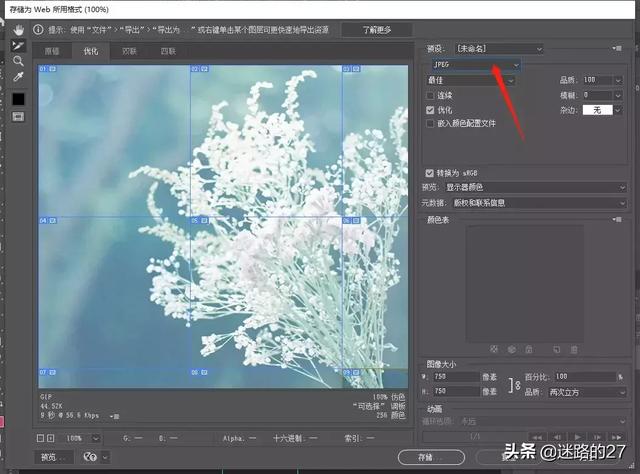
Task: Select the Slice Select tool
Action: pyautogui.click(x=17, y=45)
